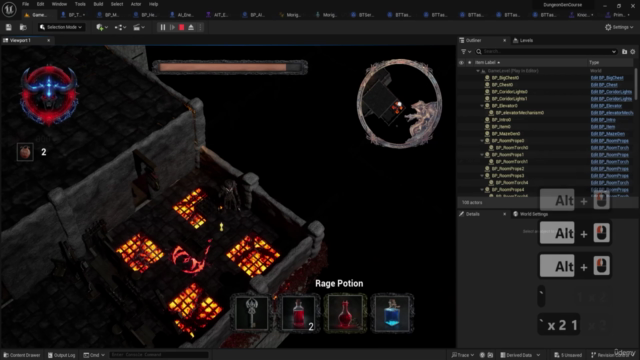Viewport: 640px width, 360px height.
Task: Open the Edit BP_MazeGen link
Action: [x=607, y=134]
